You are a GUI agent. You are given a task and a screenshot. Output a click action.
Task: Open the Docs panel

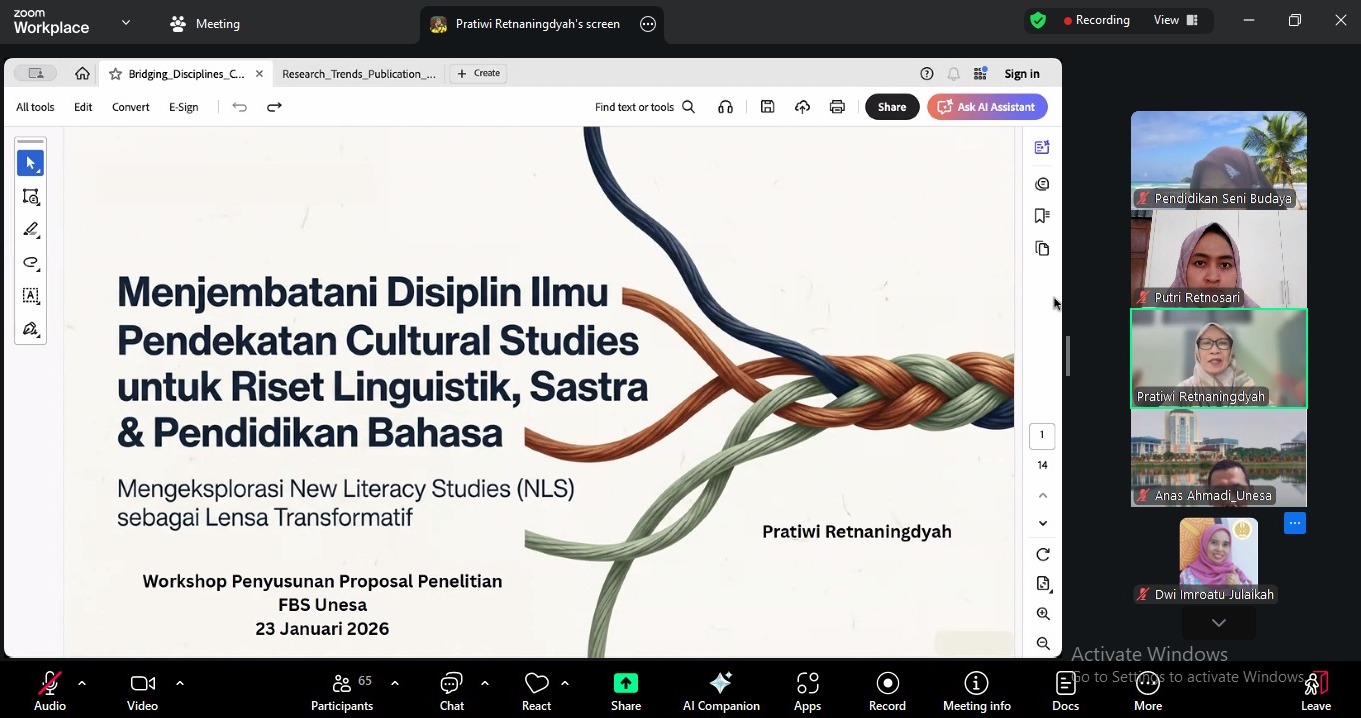[1065, 691]
